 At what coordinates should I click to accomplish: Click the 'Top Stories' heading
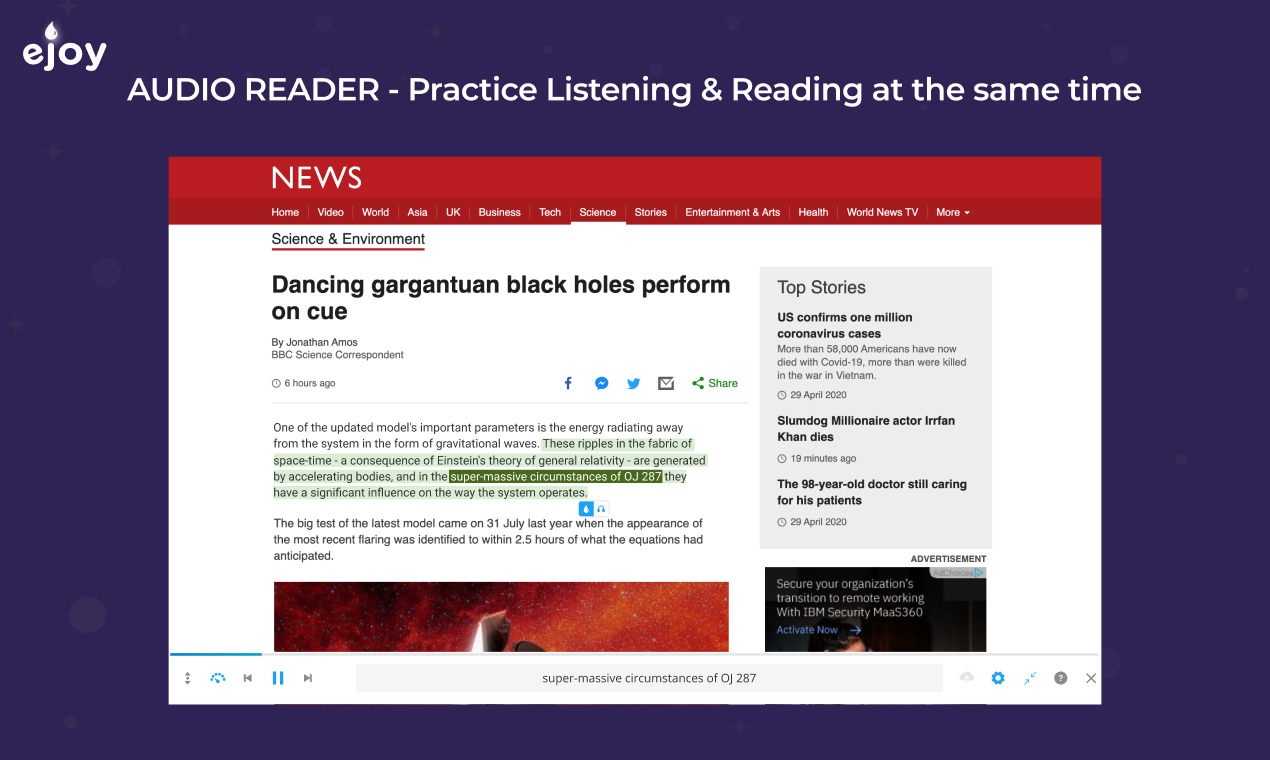point(821,287)
